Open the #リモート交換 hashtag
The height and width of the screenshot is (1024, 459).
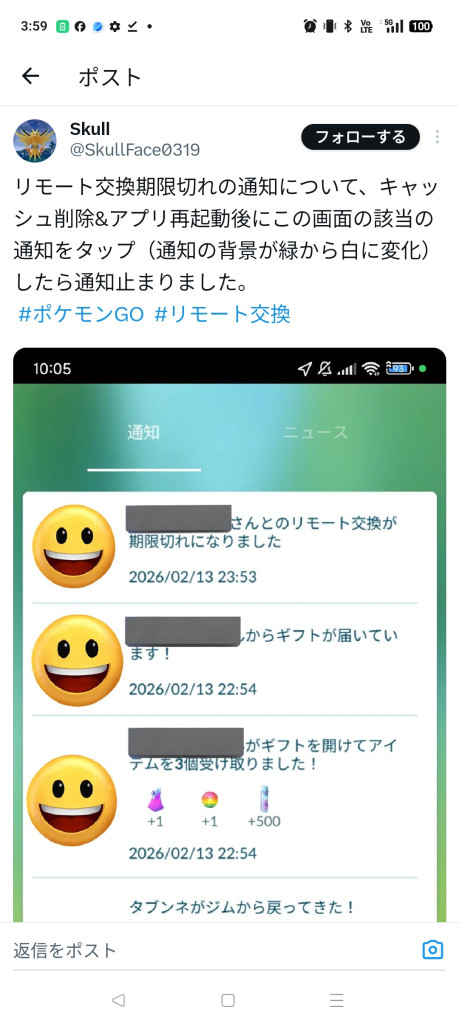tap(222, 315)
